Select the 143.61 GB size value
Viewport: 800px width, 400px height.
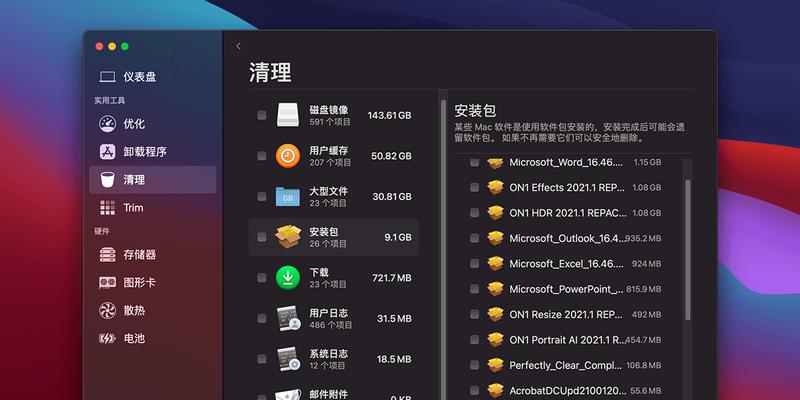pyautogui.click(x=389, y=115)
